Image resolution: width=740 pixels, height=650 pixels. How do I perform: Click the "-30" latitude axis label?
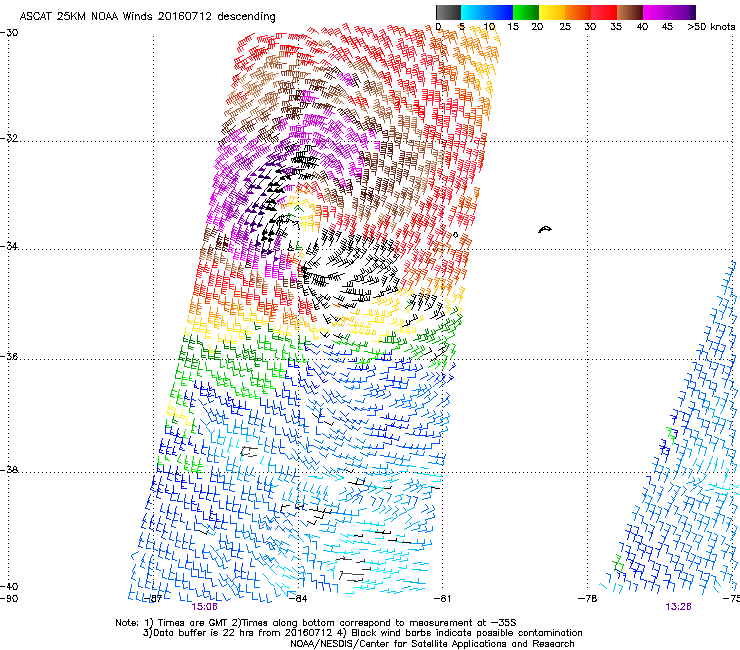tap(9, 33)
